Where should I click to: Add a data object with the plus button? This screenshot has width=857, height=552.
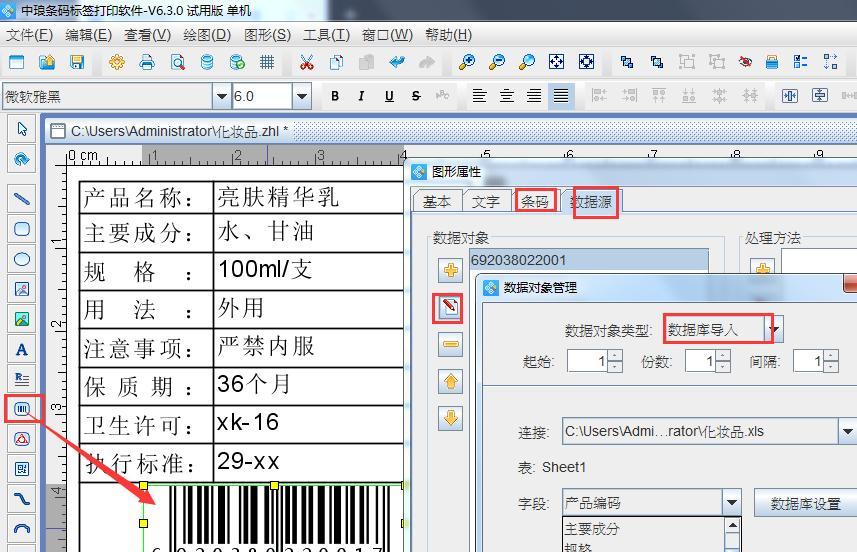click(x=450, y=270)
